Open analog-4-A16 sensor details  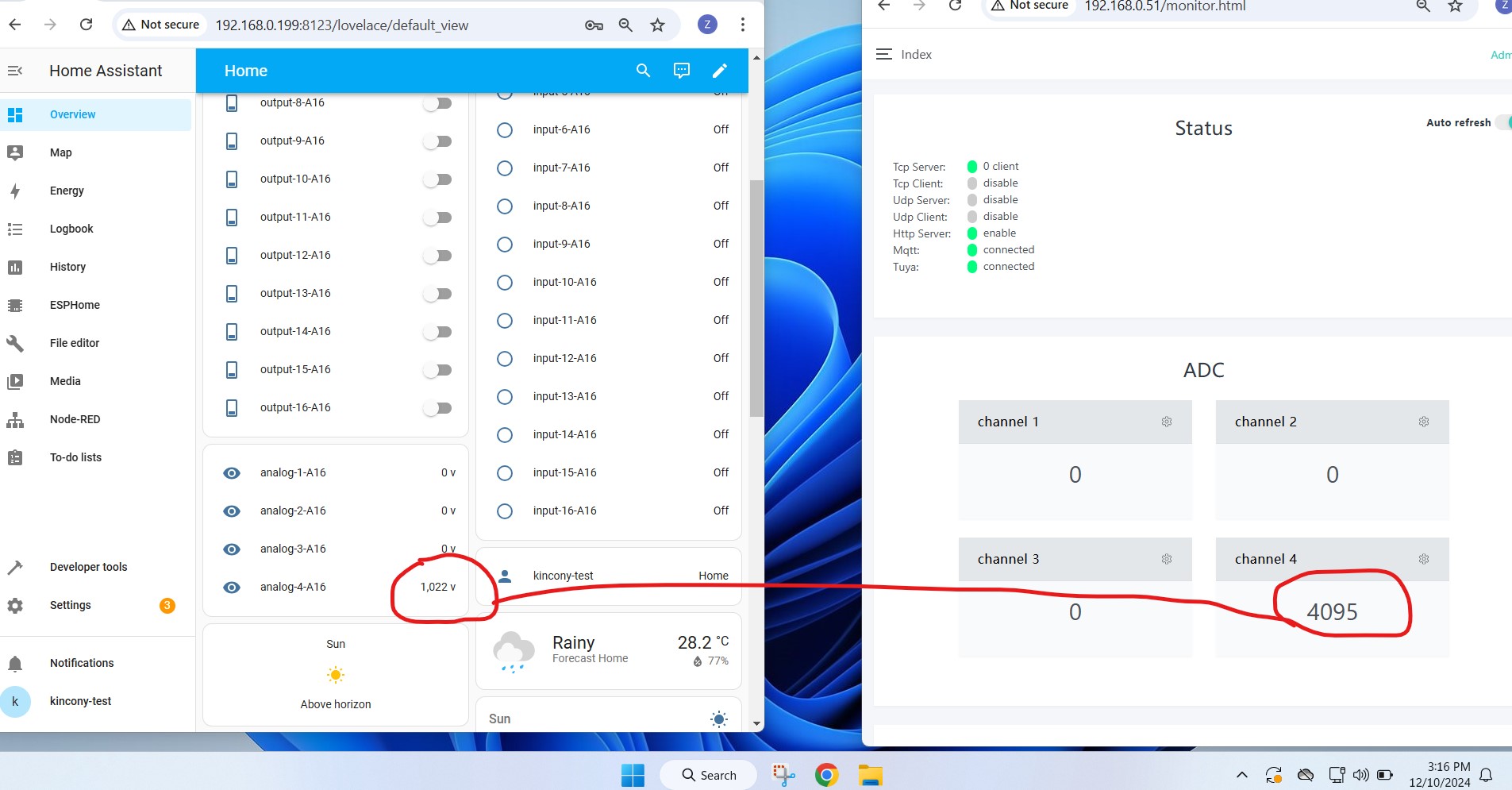[x=293, y=588]
